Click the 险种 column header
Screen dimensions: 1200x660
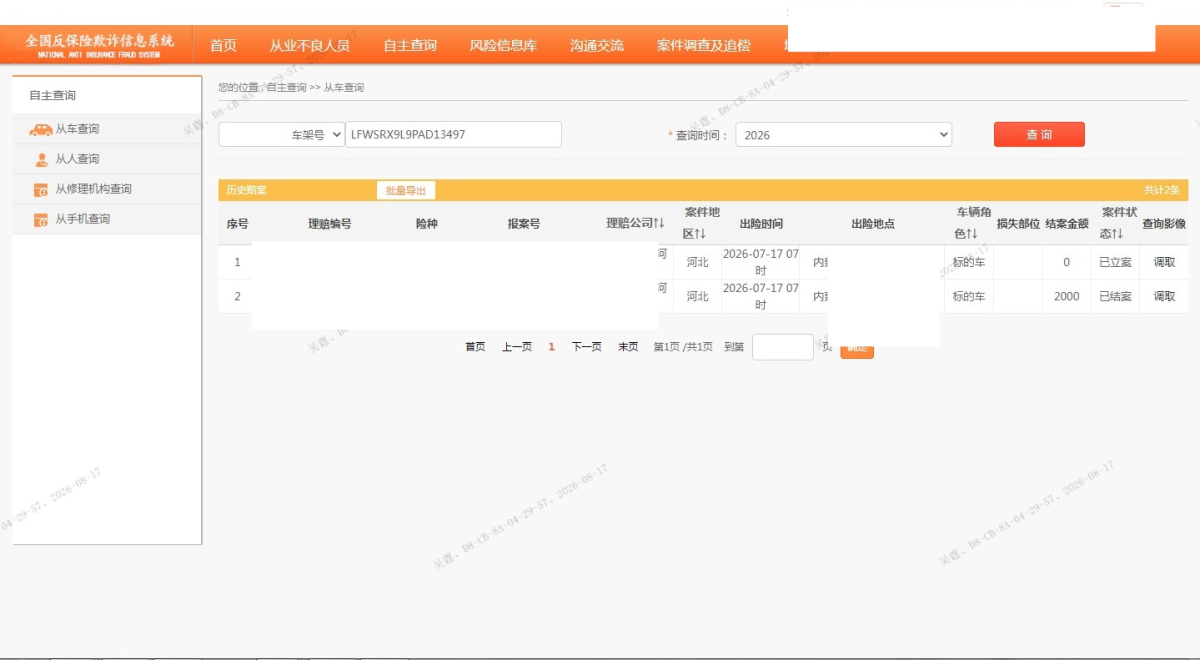pyautogui.click(x=426, y=224)
